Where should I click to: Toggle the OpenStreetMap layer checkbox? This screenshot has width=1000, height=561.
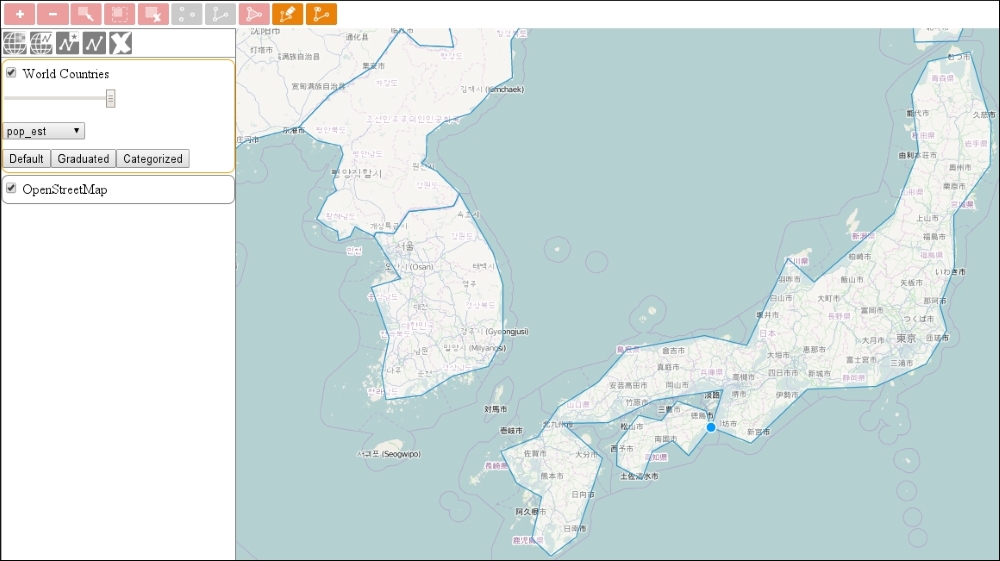(11, 189)
